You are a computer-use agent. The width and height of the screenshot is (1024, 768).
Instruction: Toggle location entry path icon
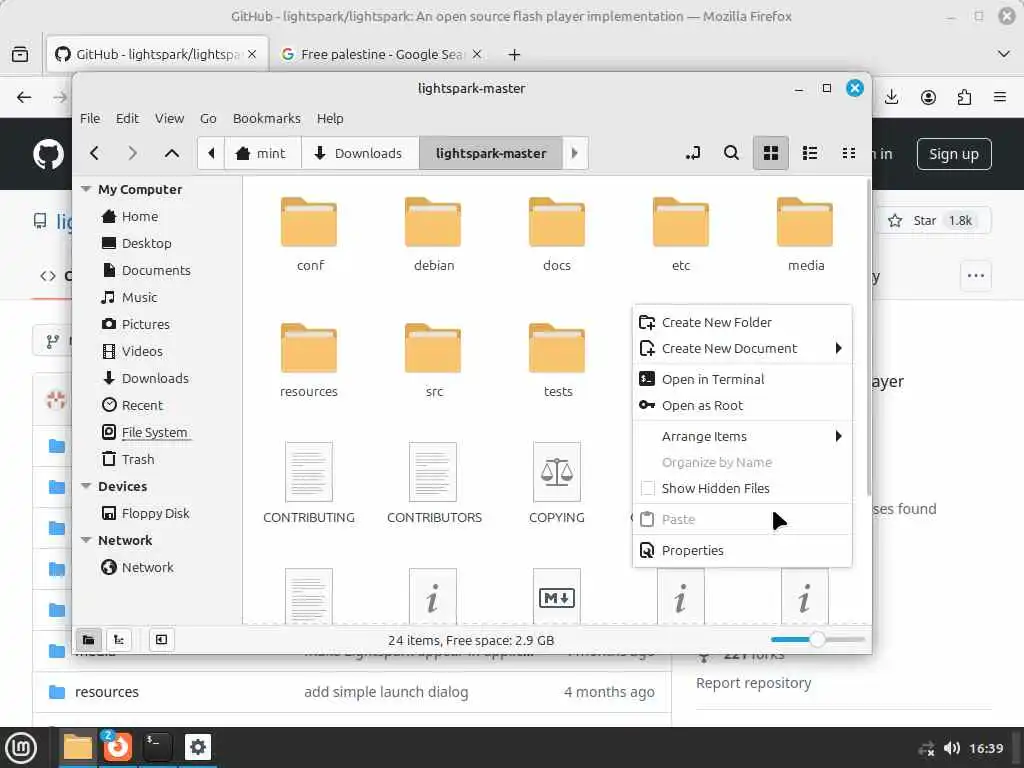(x=693, y=153)
